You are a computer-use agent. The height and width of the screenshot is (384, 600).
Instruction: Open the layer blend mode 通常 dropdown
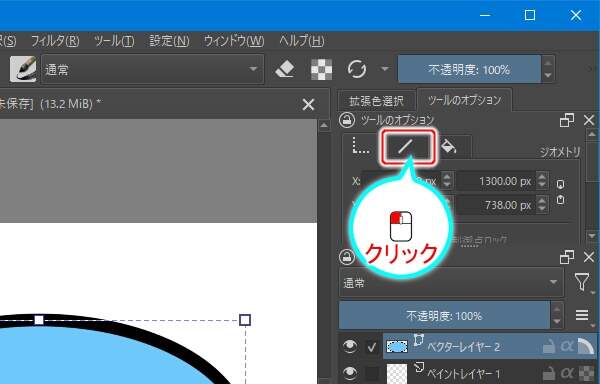point(452,283)
